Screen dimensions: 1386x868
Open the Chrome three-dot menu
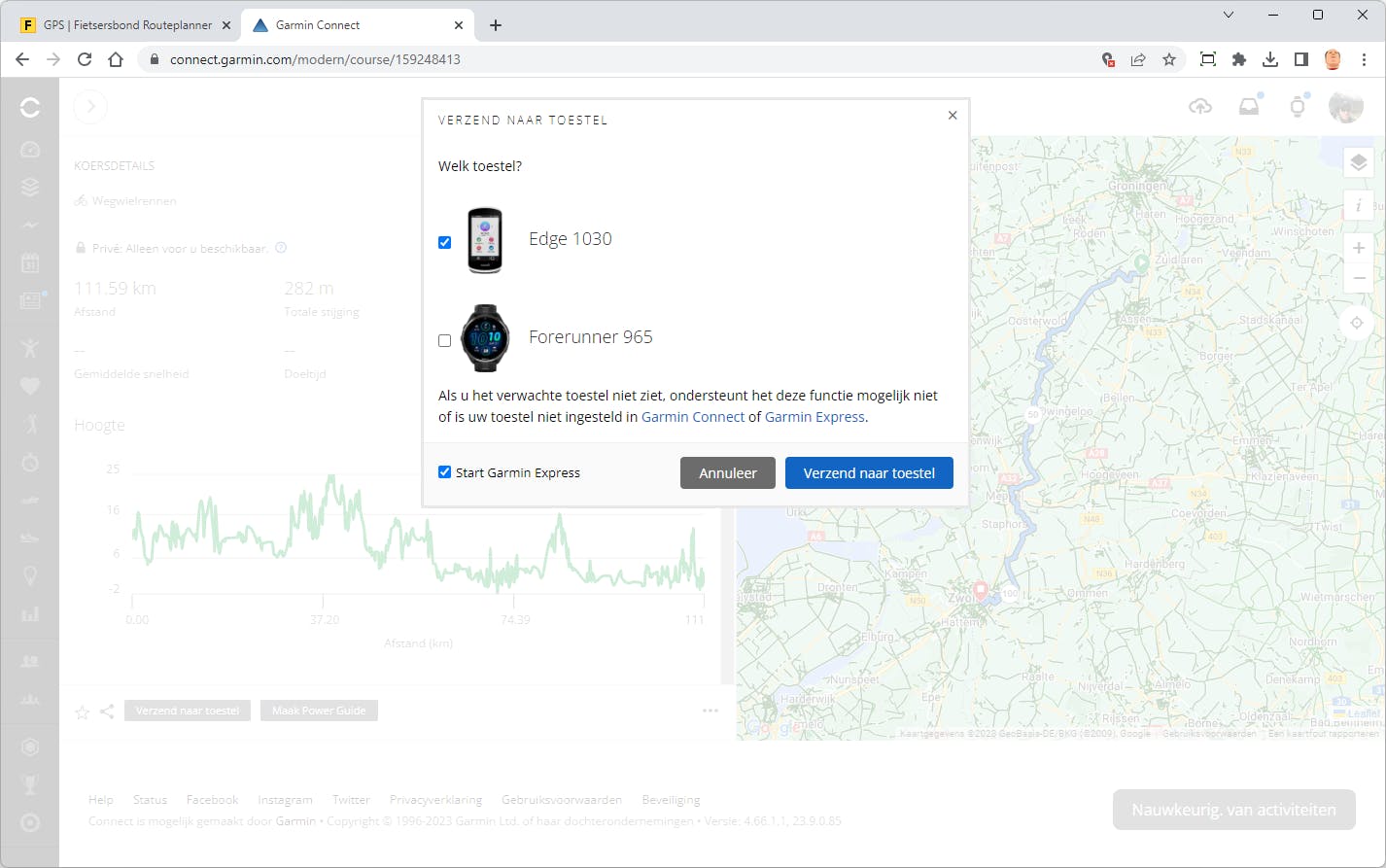click(1364, 59)
